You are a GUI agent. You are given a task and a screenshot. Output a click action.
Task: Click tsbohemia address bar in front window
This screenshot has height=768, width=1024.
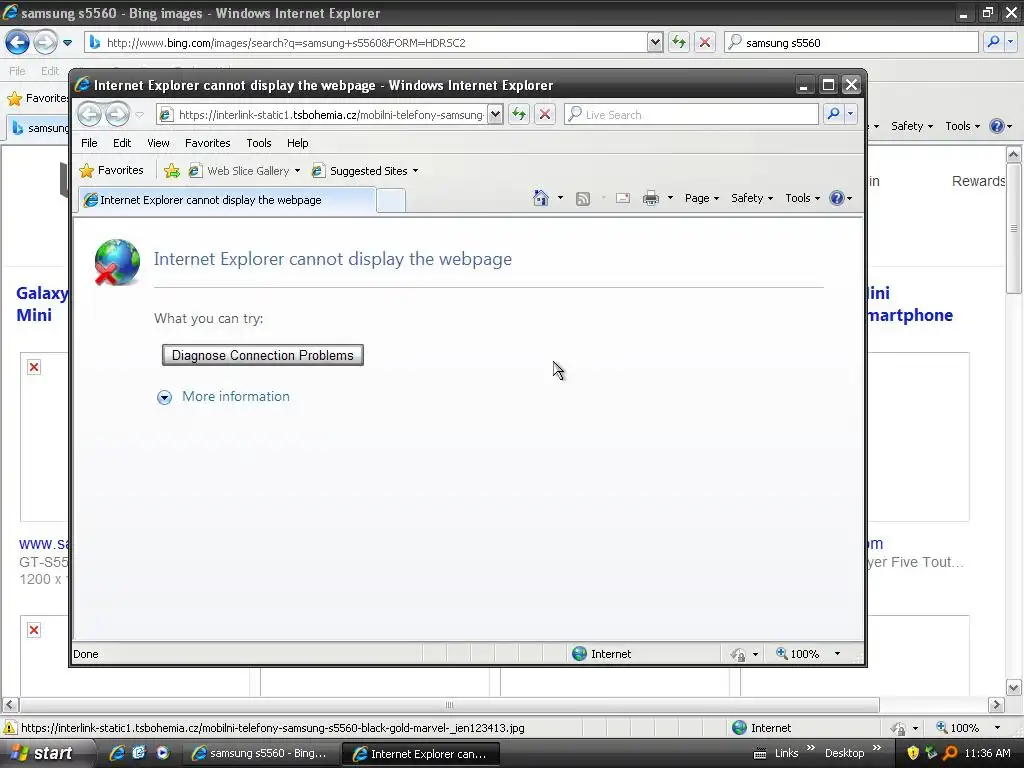323,115
